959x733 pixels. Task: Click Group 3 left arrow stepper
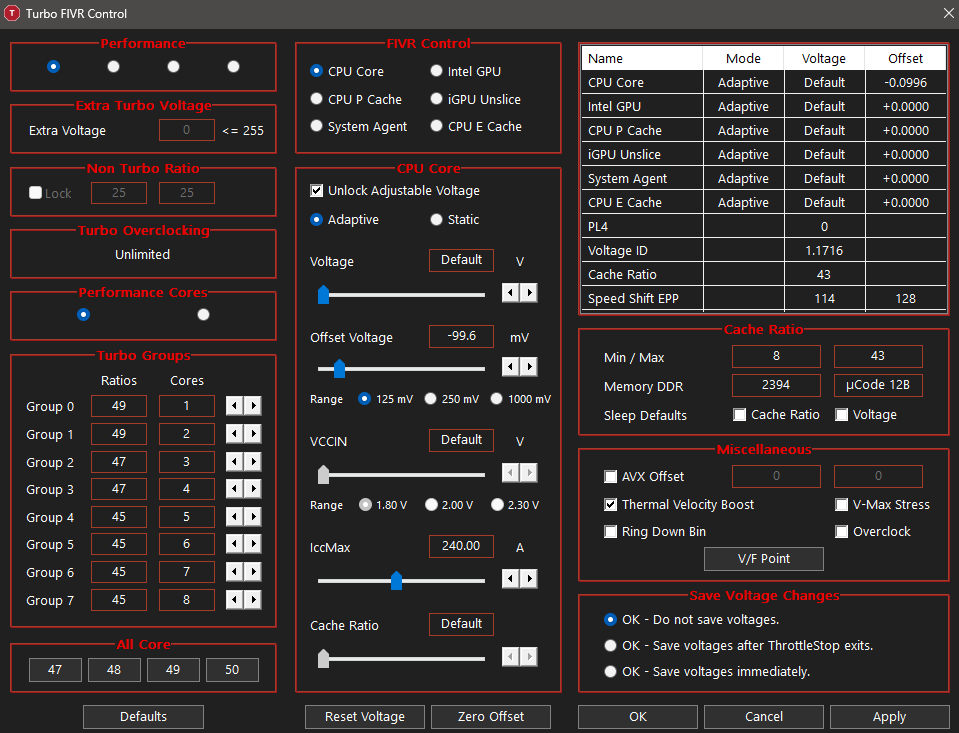(x=234, y=489)
